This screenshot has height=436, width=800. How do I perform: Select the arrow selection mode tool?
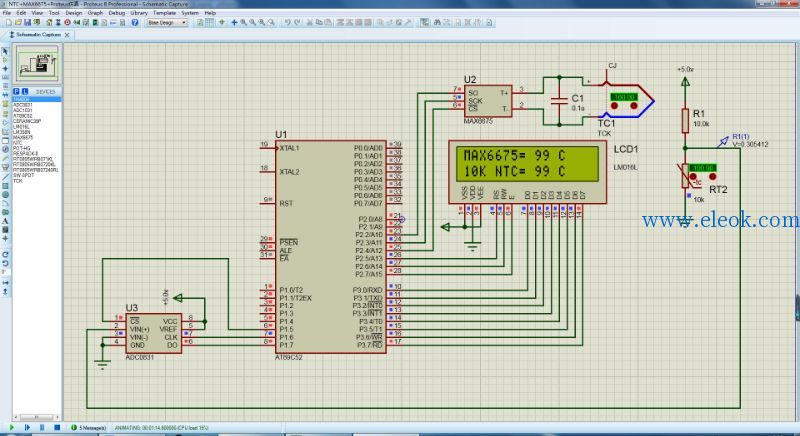pyautogui.click(x=5, y=52)
